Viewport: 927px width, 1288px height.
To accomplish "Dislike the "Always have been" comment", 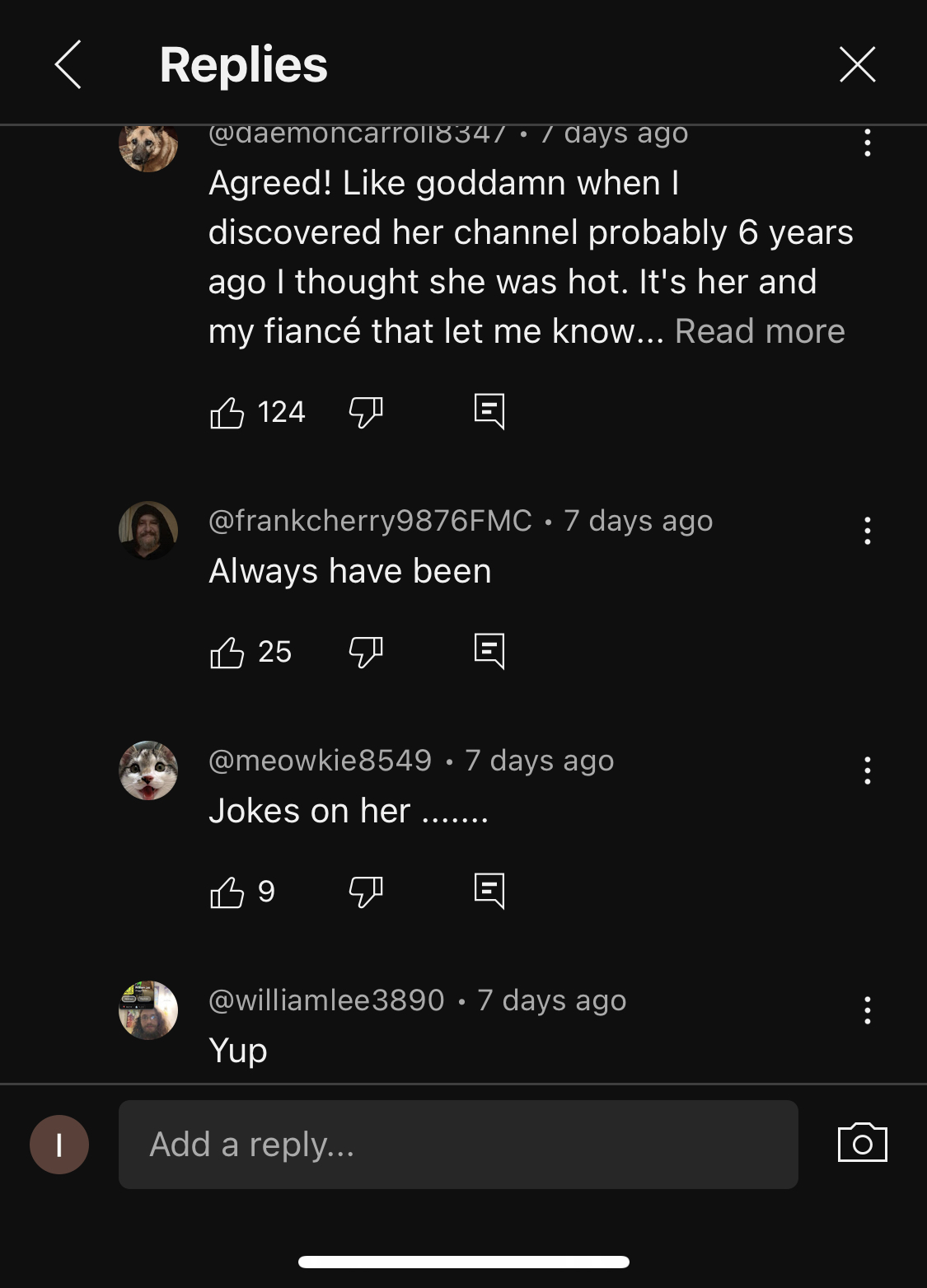I will coord(366,652).
